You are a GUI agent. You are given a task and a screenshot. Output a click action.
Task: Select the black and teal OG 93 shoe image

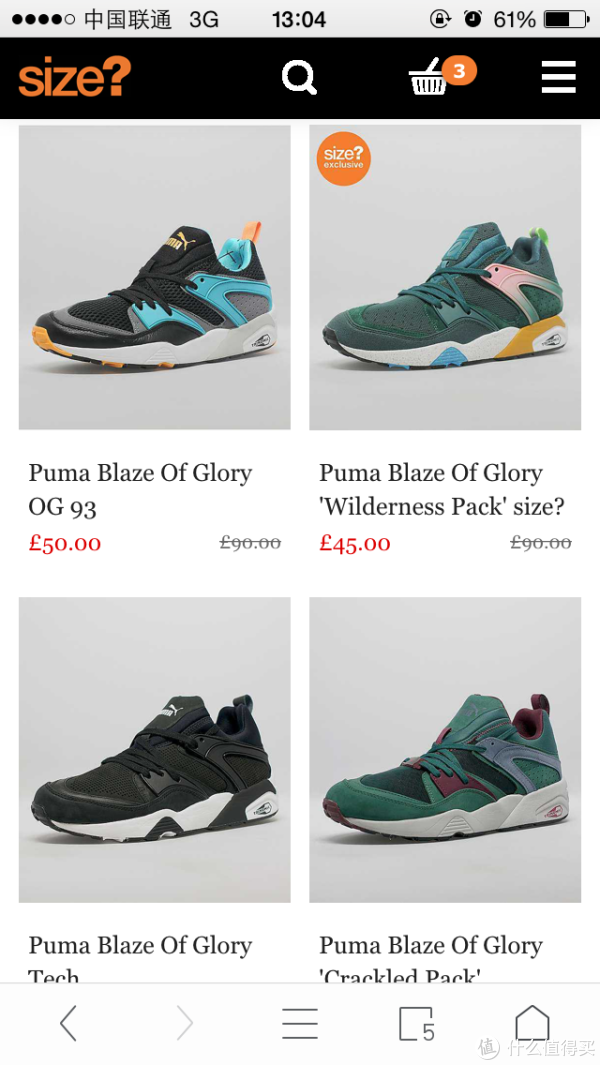coord(154,277)
